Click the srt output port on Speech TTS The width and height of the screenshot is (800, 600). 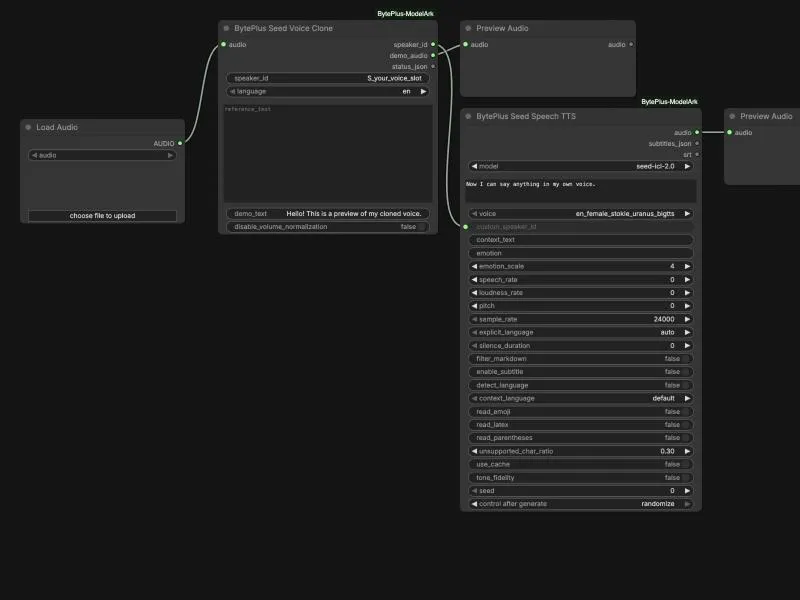point(697,155)
